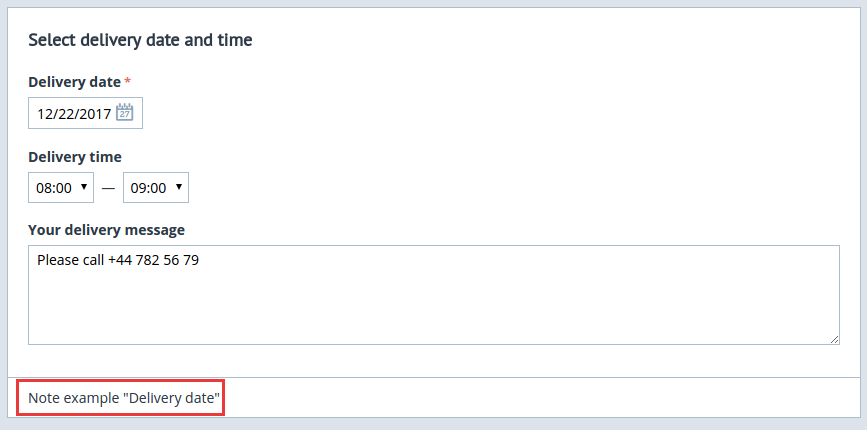Image resolution: width=867 pixels, height=430 pixels.
Task: Click the "Delivery date" field label
Action: (75, 82)
